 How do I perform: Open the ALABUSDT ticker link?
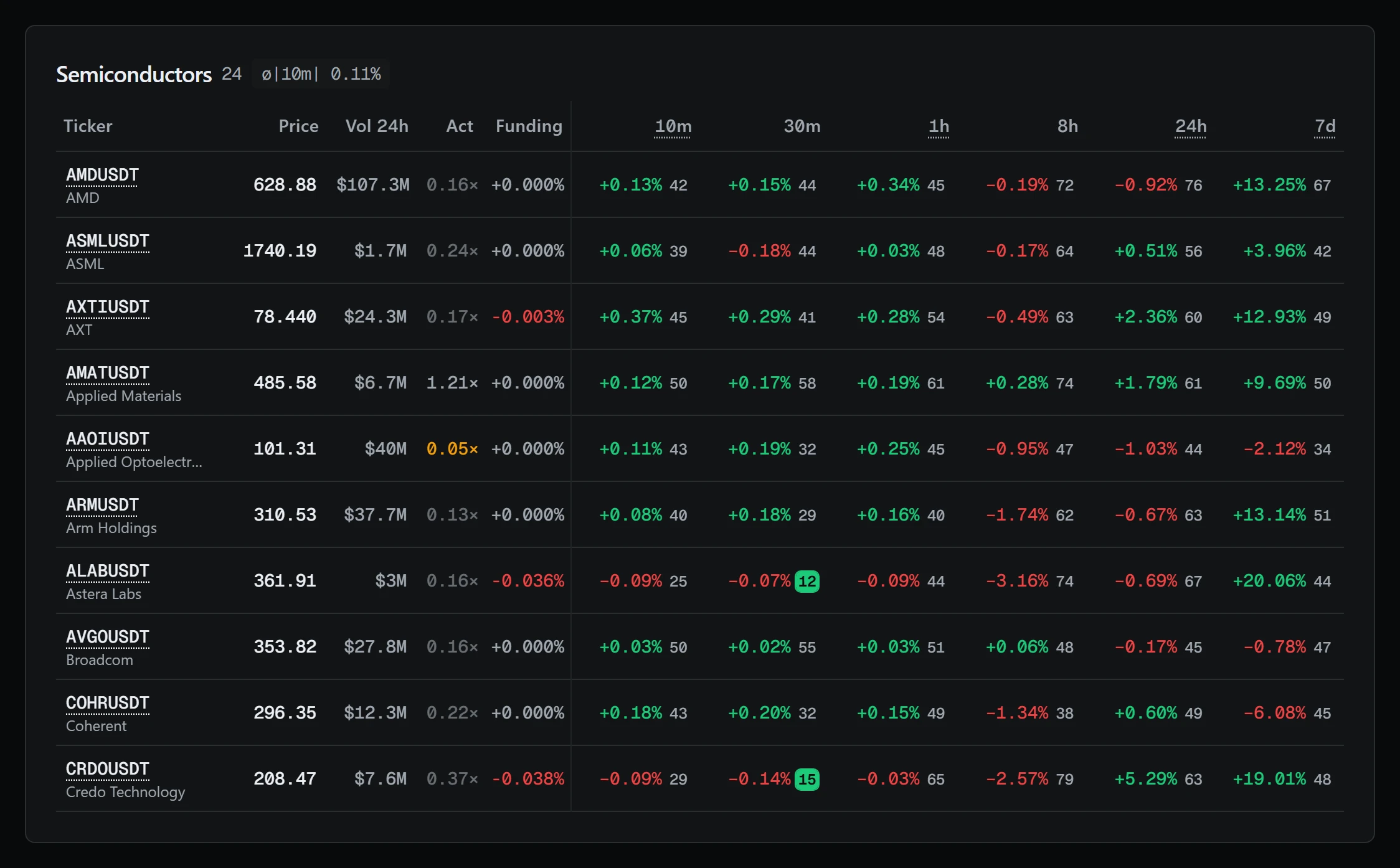tap(107, 571)
